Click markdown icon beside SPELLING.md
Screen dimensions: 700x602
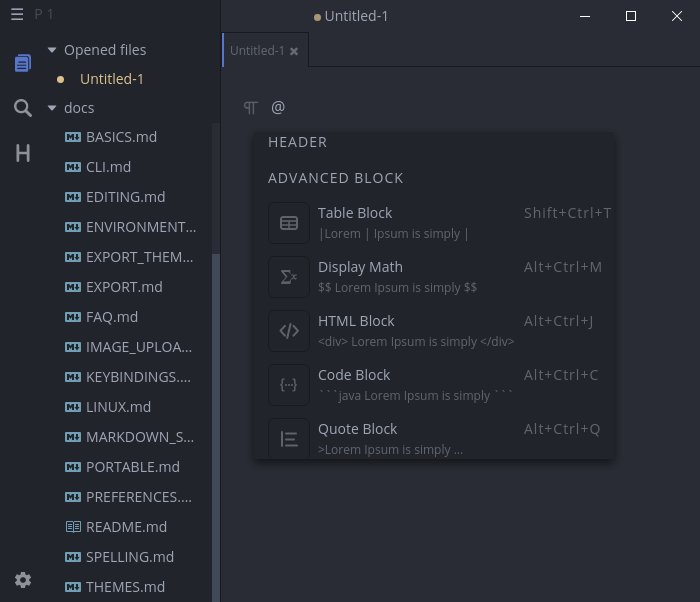click(73, 557)
